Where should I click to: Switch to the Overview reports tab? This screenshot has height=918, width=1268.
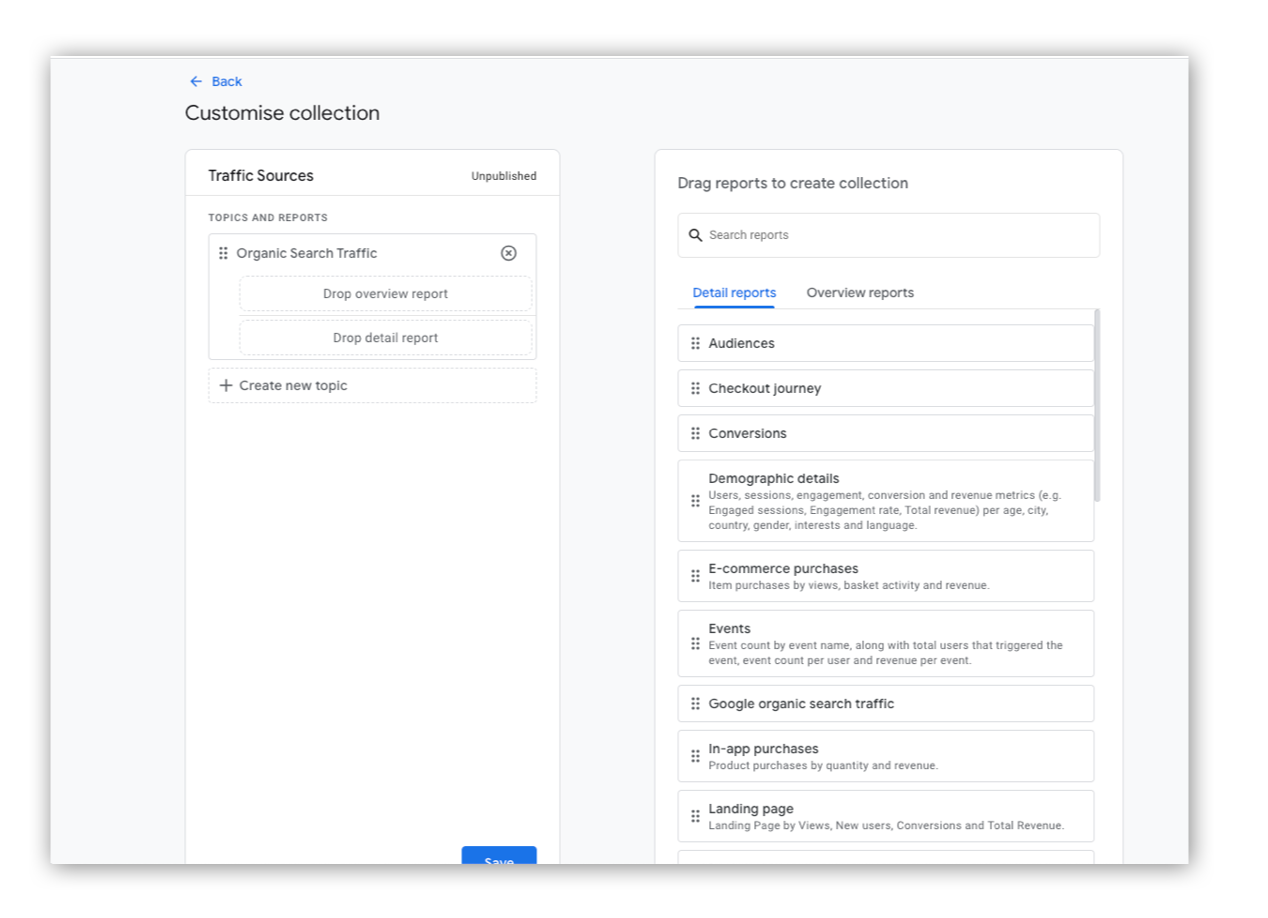(860, 292)
